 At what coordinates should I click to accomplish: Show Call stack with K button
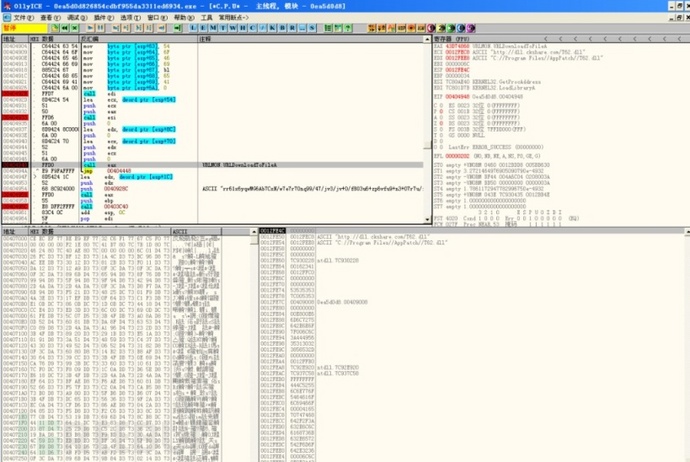pos(272,28)
